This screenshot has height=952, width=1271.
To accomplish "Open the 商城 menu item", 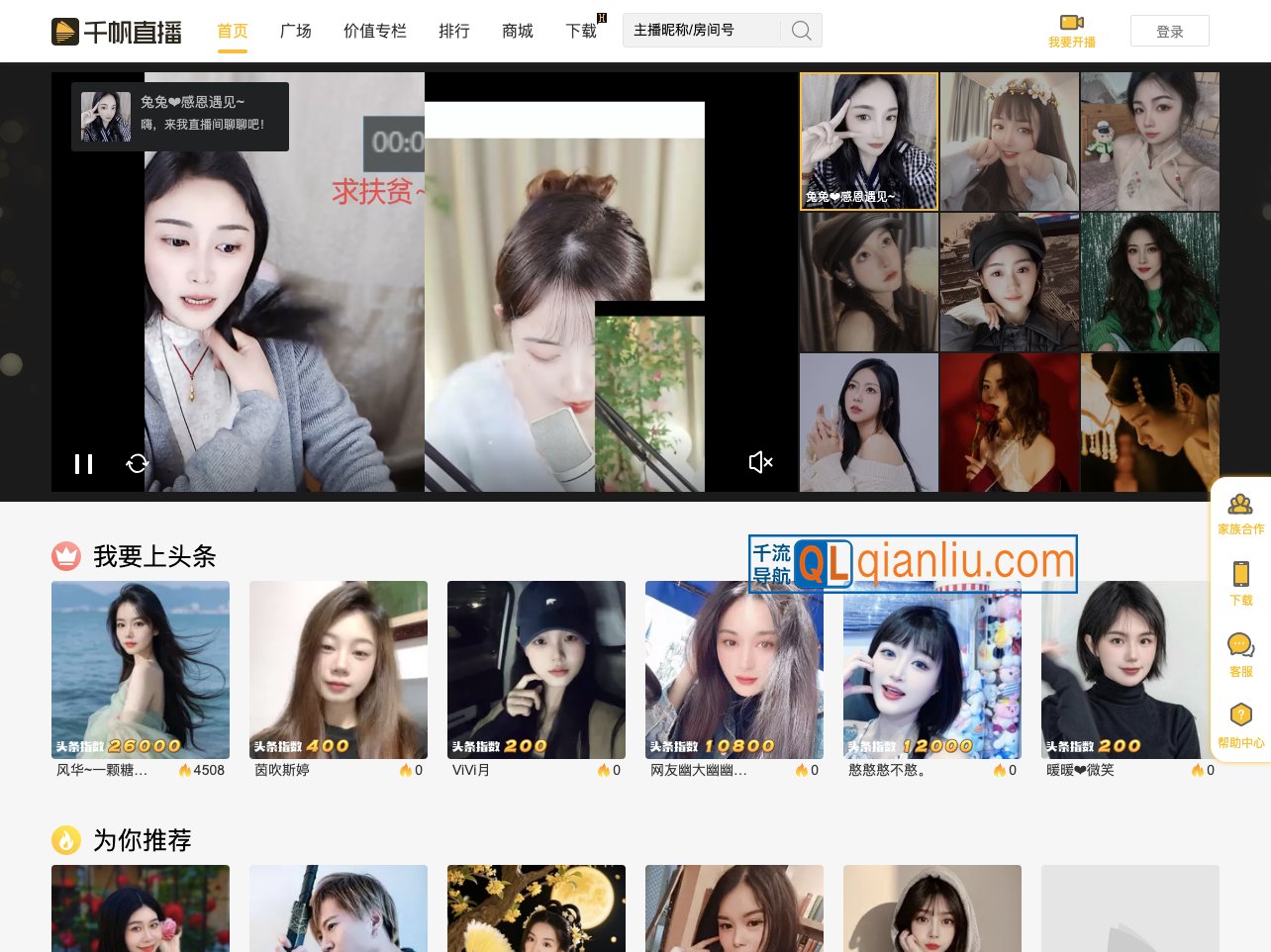I will (x=518, y=32).
